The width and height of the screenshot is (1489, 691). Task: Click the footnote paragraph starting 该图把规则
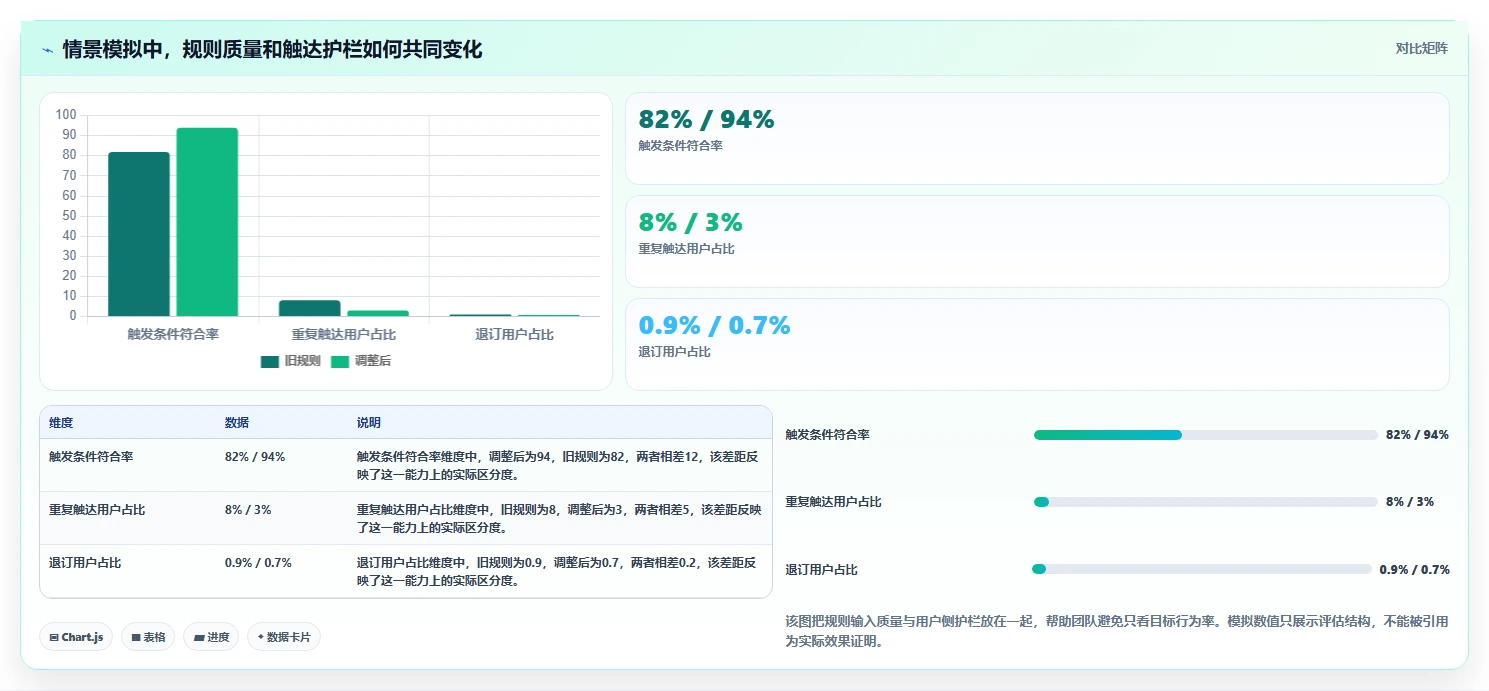[x=1117, y=631]
